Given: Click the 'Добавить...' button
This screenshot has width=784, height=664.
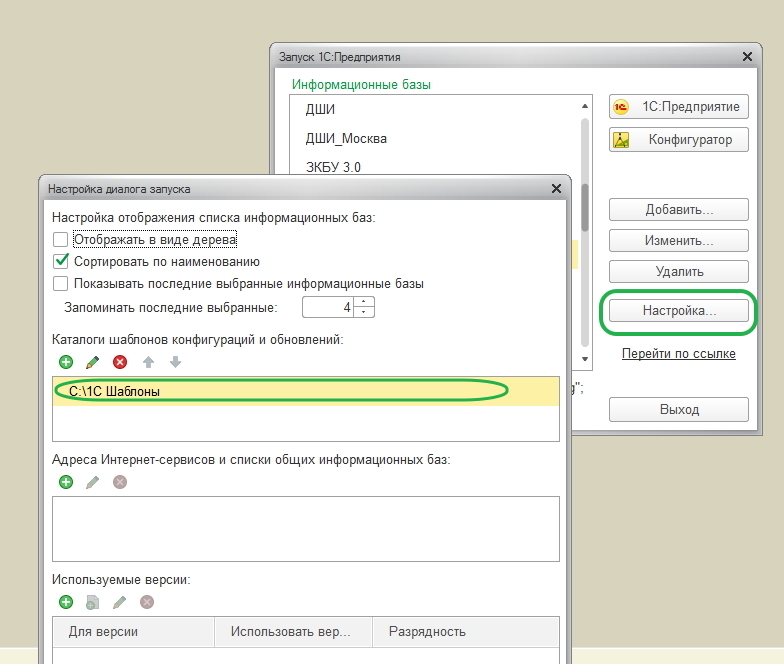Looking at the screenshot, I should 678,210.
